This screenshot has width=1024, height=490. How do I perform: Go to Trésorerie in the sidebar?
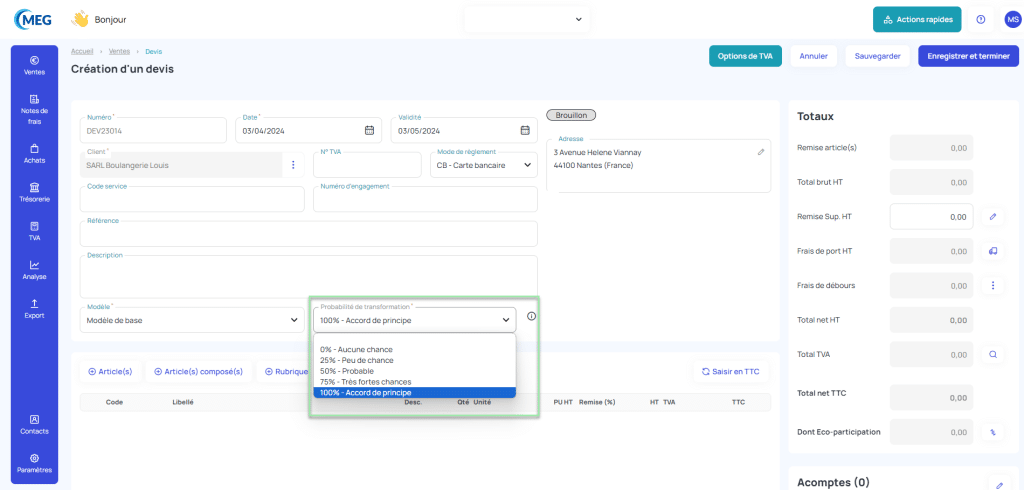pos(34,192)
